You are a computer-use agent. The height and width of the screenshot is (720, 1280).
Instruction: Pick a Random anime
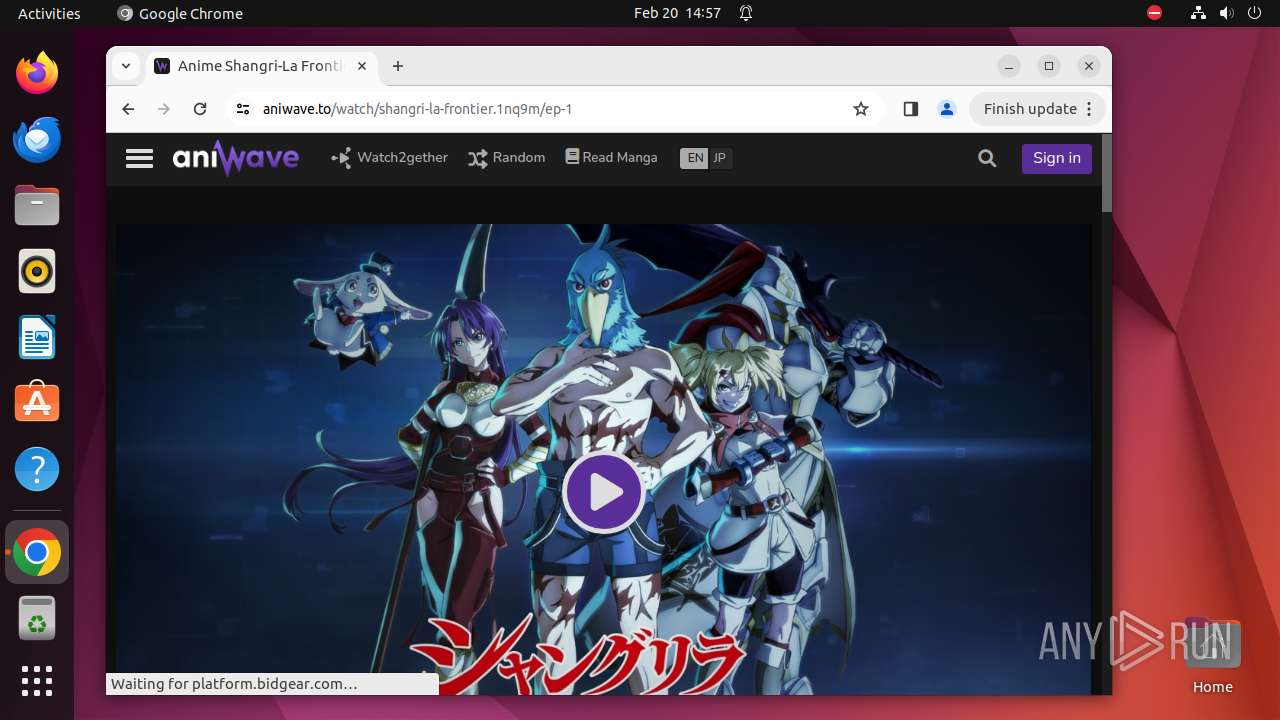coord(507,158)
